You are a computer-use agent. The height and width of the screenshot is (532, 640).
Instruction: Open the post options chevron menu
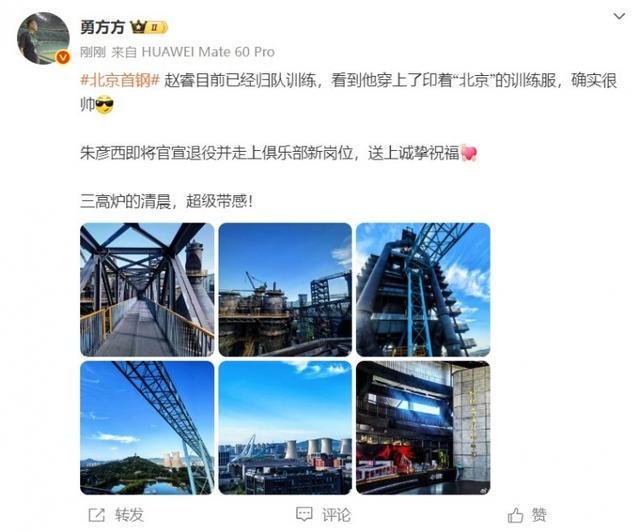tap(619, 16)
